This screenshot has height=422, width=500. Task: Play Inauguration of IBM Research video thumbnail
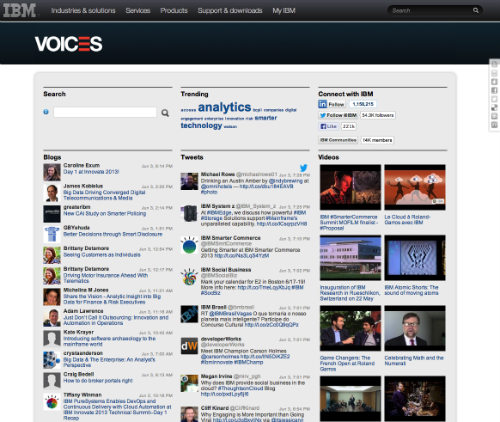tap(350, 258)
